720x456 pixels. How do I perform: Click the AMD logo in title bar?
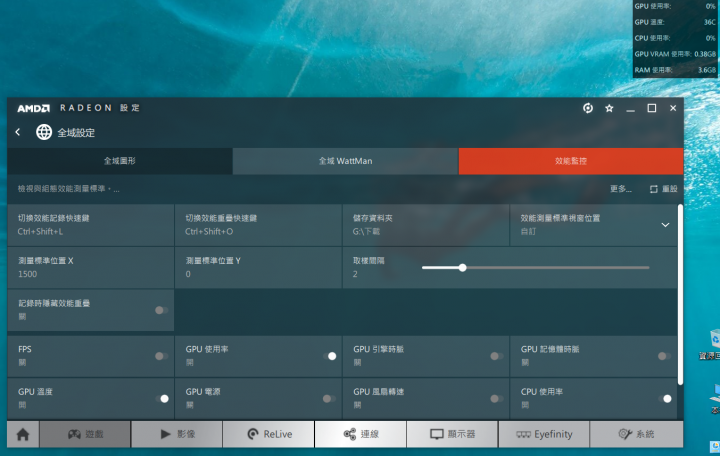pos(34,108)
